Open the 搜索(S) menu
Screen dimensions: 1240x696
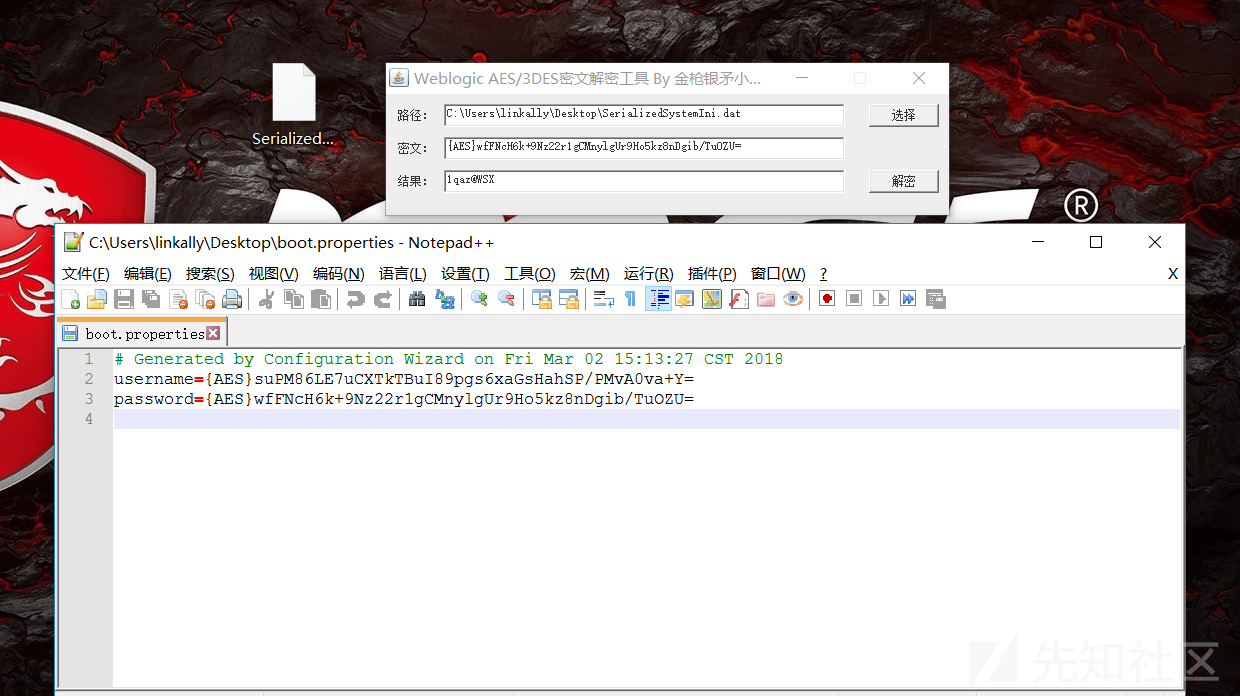210,274
